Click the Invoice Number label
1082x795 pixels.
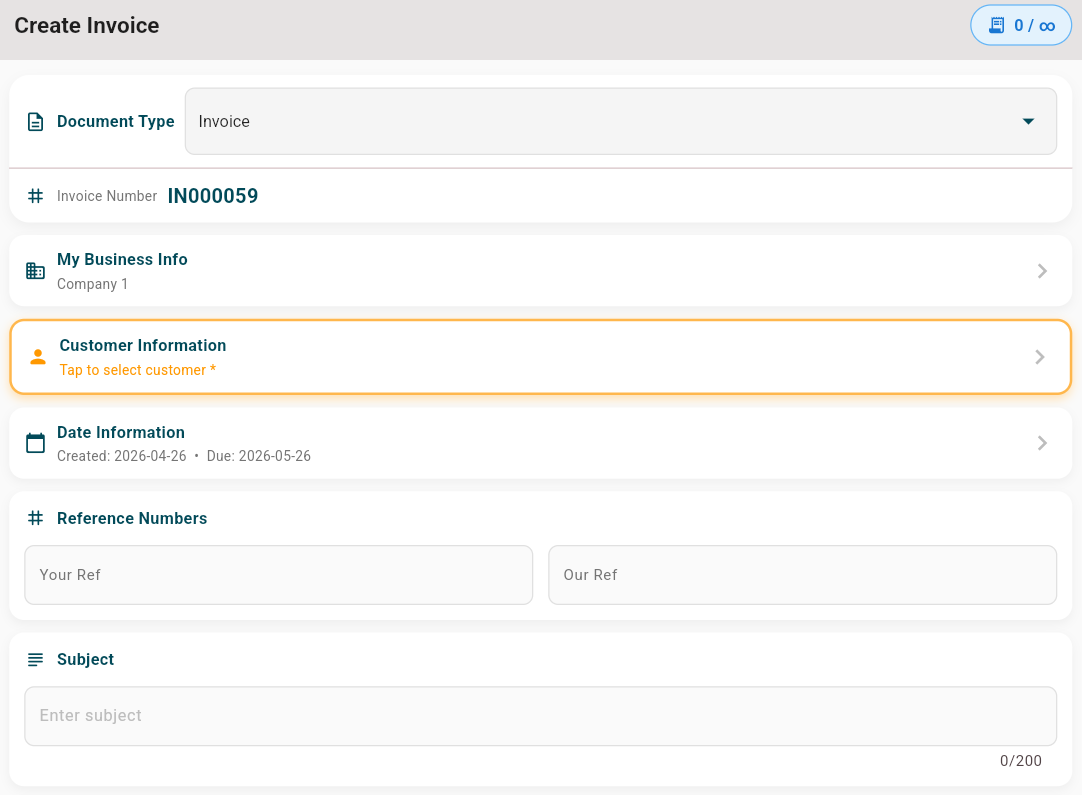click(107, 196)
